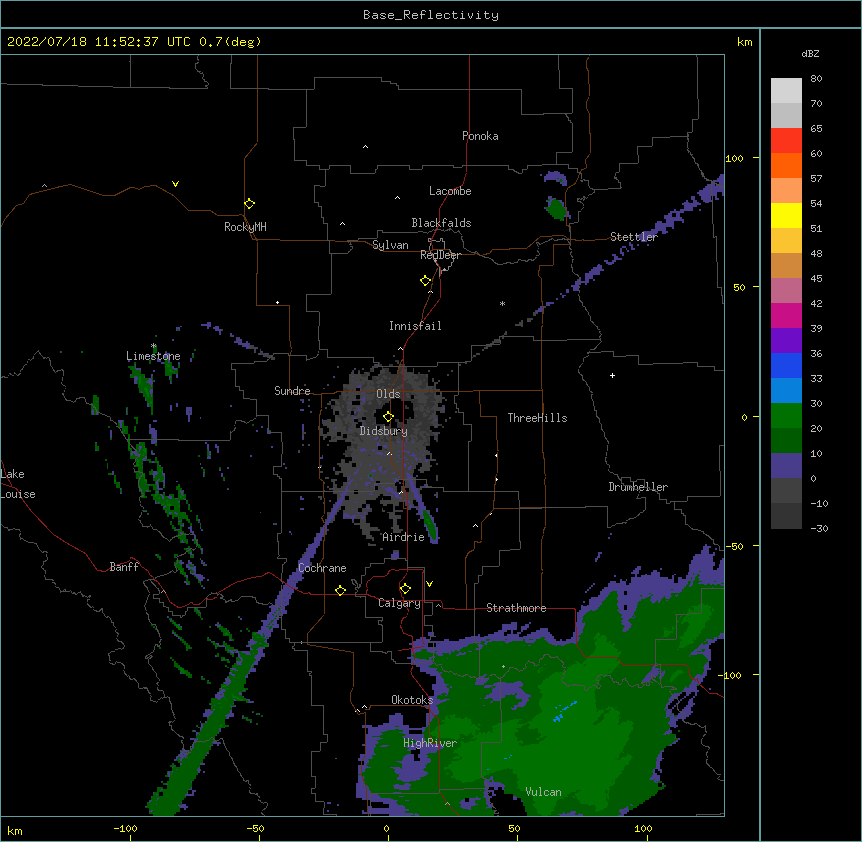Screen dimensions: 862x842
Task: Click the Blackfalds city label
Action: pyautogui.click(x=441, y=223)
